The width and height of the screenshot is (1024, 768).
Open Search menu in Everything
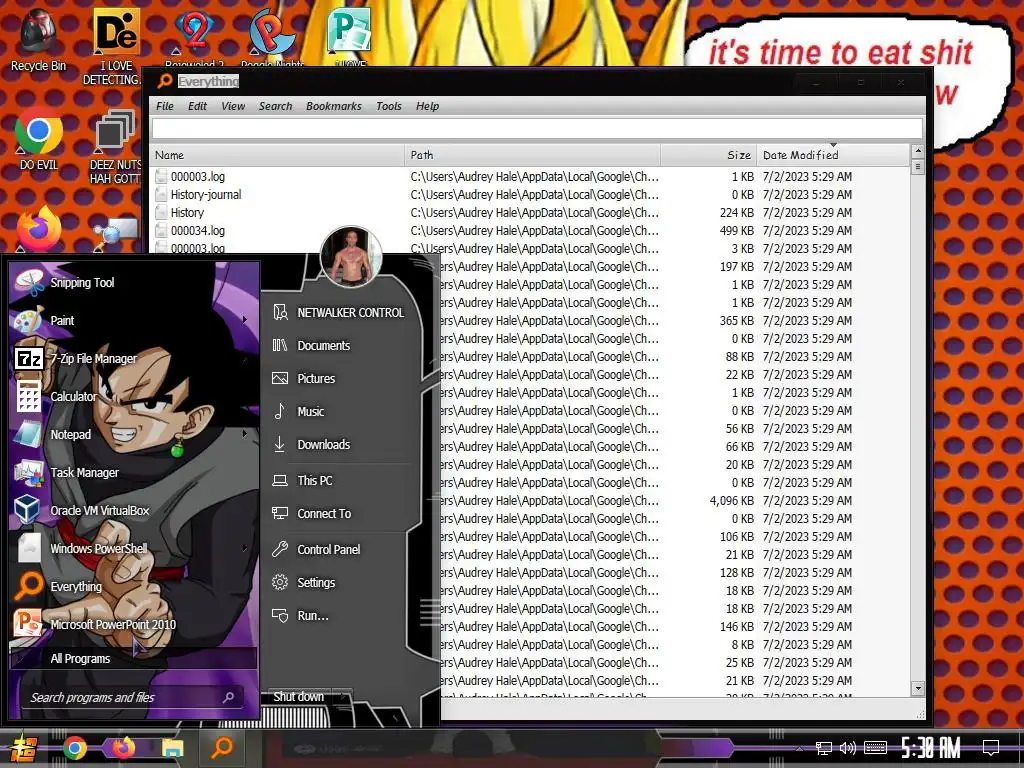275,106
